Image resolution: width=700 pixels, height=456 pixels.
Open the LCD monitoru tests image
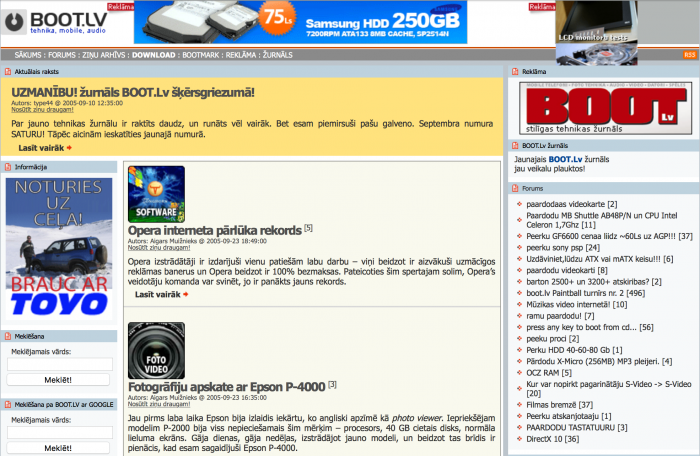596,32
